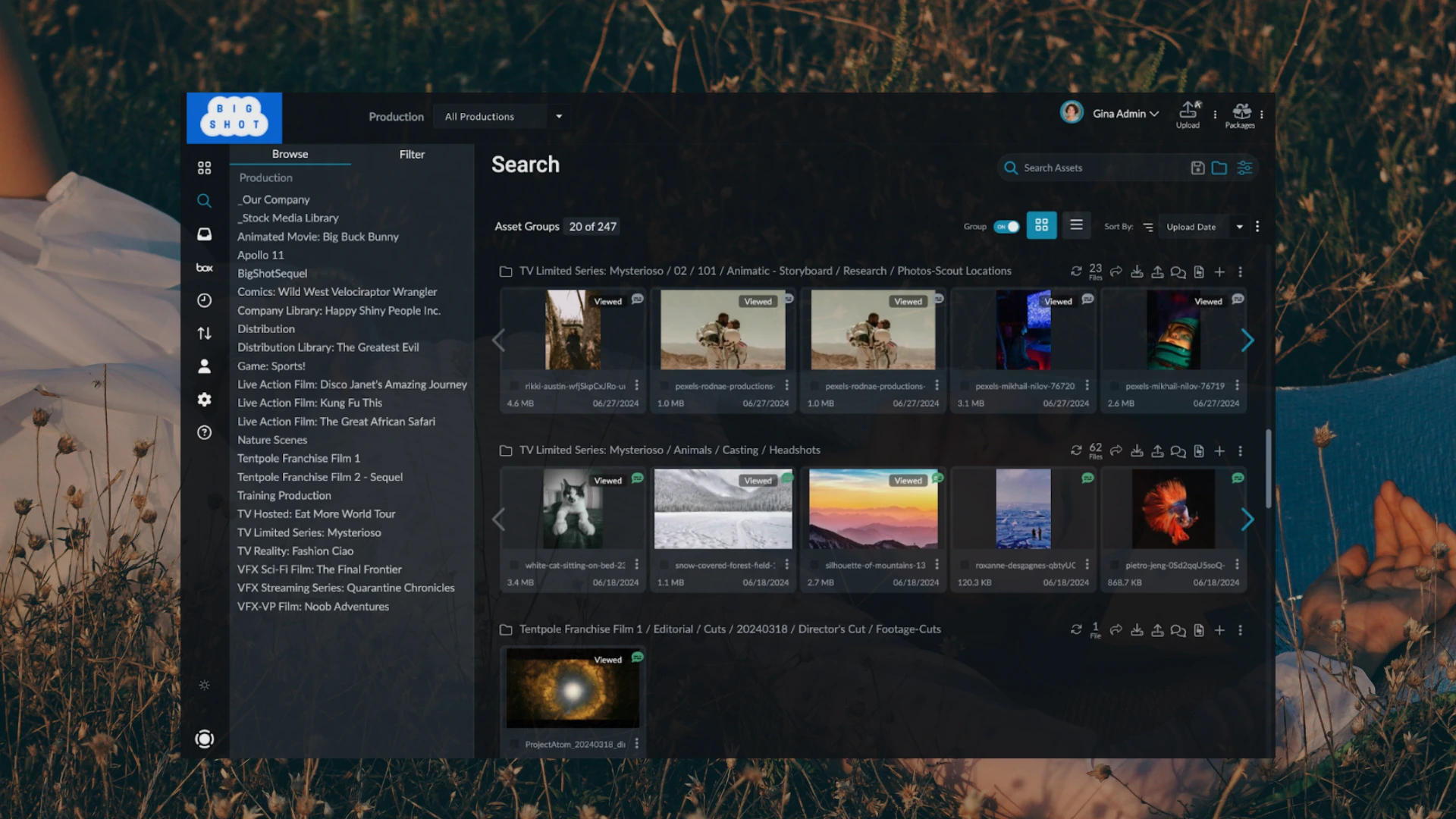Viewport: 1456px width, 819px height.
Task: Switch to the Browse tab
Action: point(290,154)
